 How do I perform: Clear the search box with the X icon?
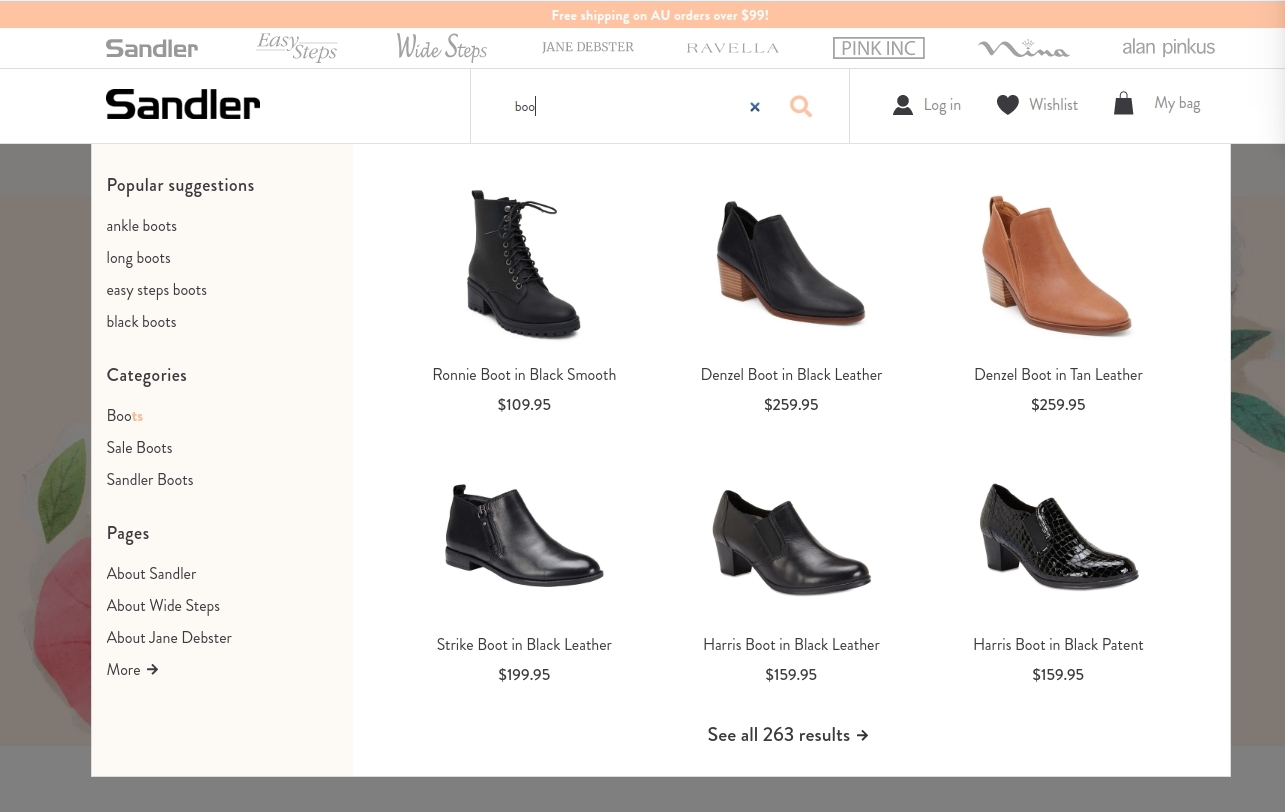point(754,106)
